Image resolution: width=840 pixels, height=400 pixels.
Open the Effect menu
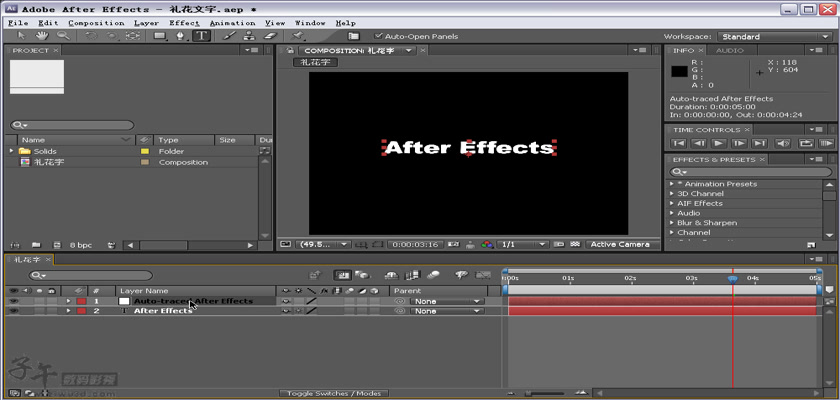click(x=184, y=23)
